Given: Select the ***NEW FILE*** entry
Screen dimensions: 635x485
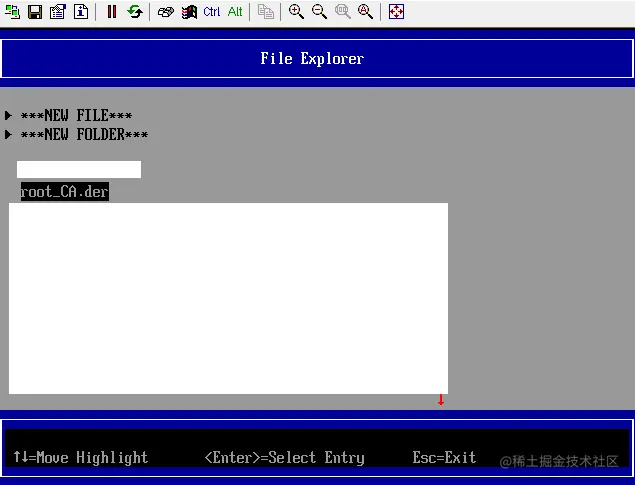Looking at the screenshot, I should (x=76, y=115).
